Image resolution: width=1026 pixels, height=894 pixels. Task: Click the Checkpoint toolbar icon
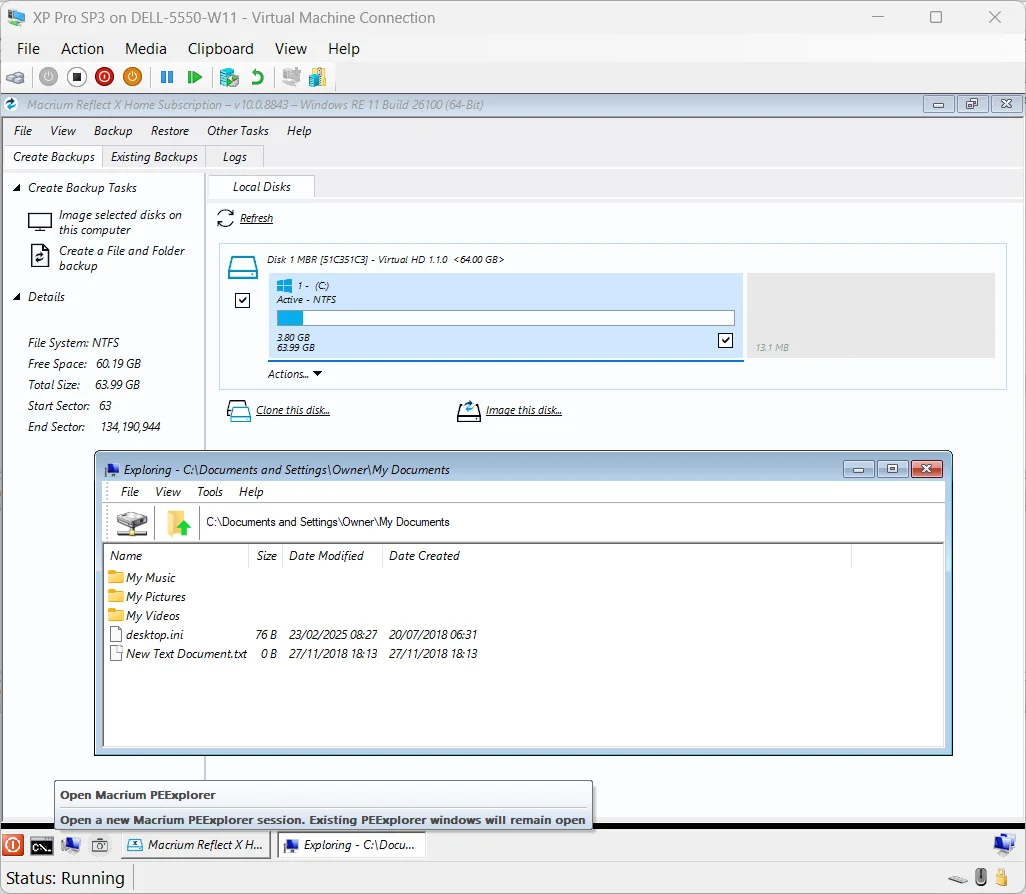point(229,77)
